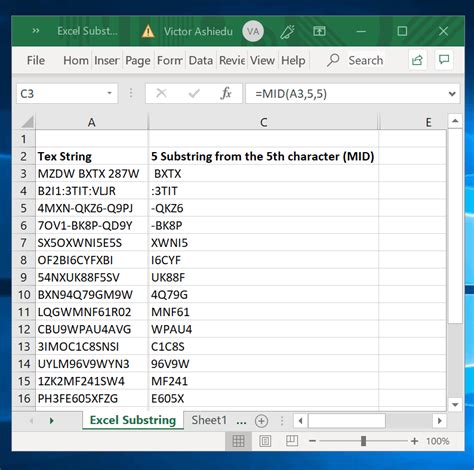Click cell 'MNF61'
The width and height of the screenshot is (474, 470).
click(263, 312)
